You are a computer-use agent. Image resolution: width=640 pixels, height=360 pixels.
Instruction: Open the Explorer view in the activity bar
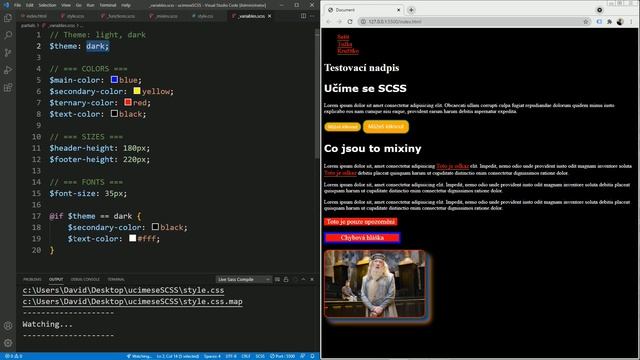(8, 18)
